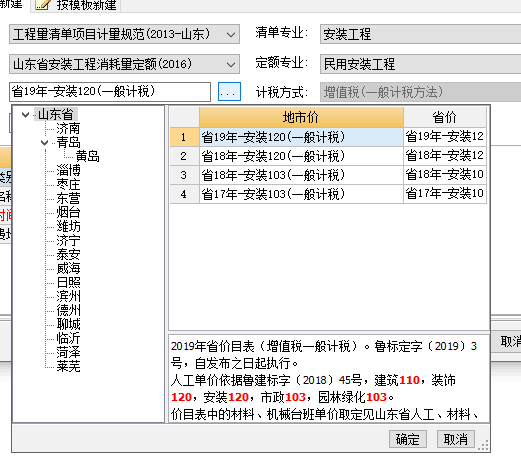521x462 pixels.
Task: Select row 1 省19年-安装120(一般计税) in 地市价
Action: point(301,137)
